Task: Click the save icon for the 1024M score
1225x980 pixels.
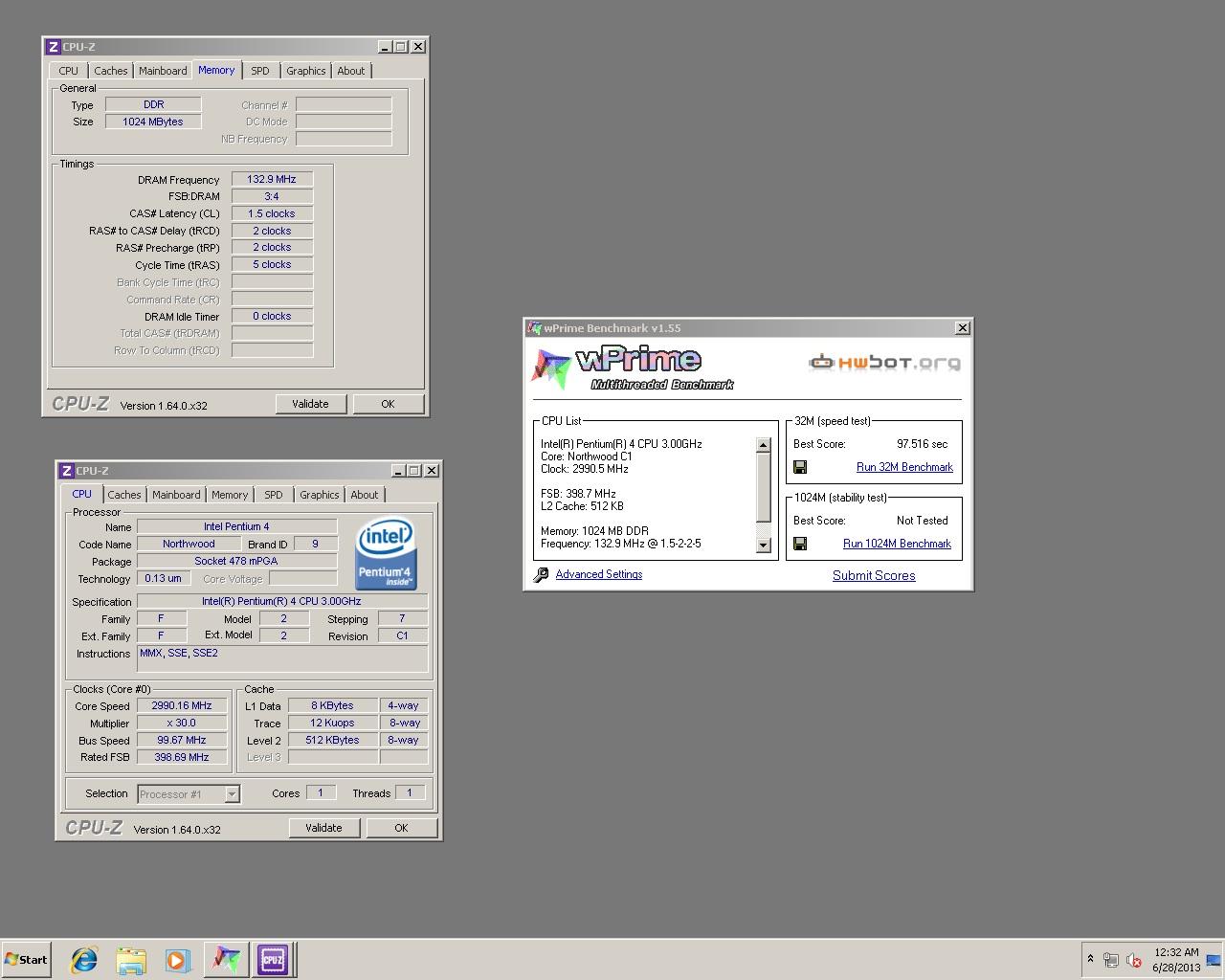Action: [x=800, y=544]
